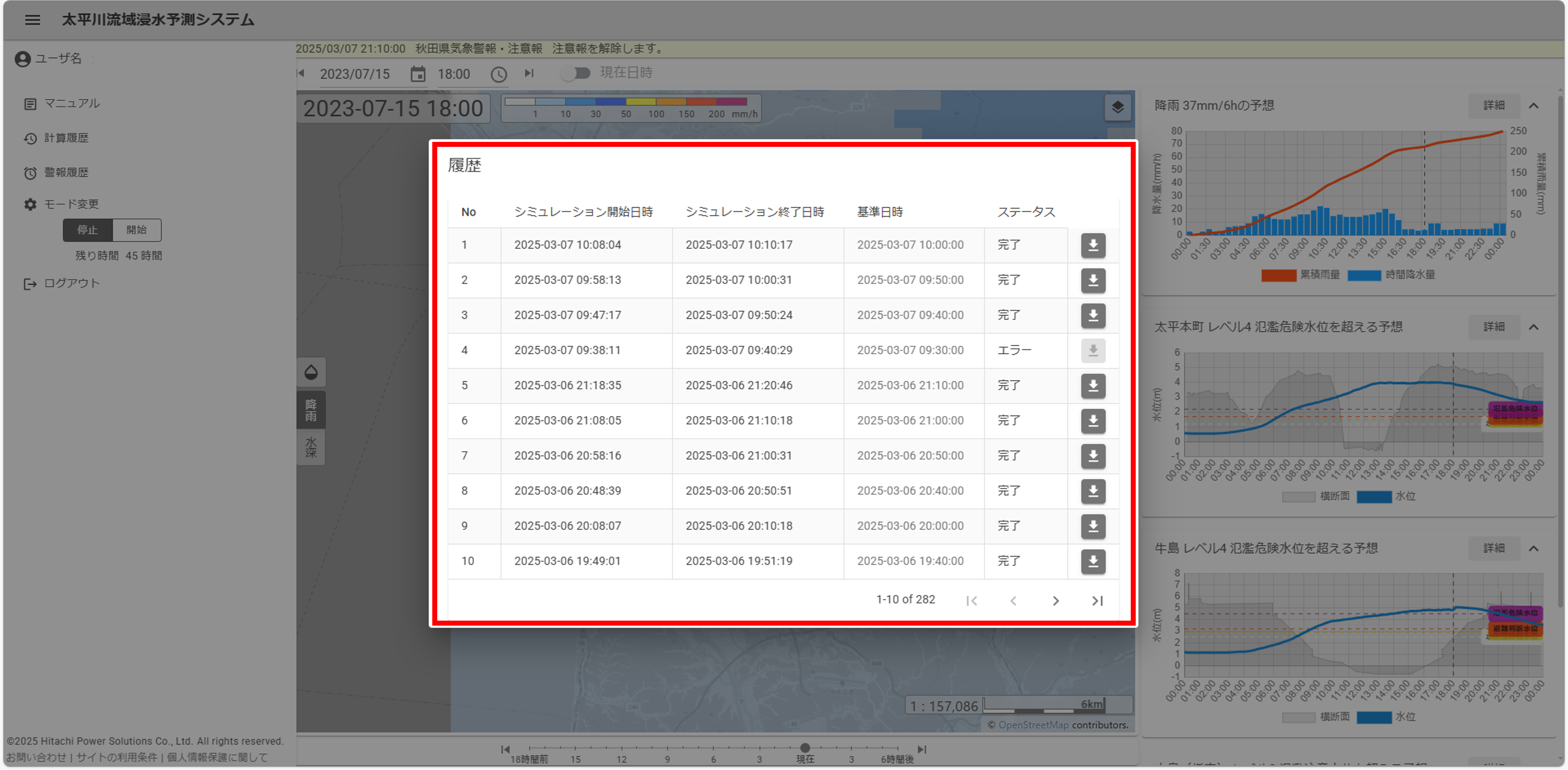Click the 現在 marker on timeline slider
This screenshot has height=770, width=1568.
(805, 748)
